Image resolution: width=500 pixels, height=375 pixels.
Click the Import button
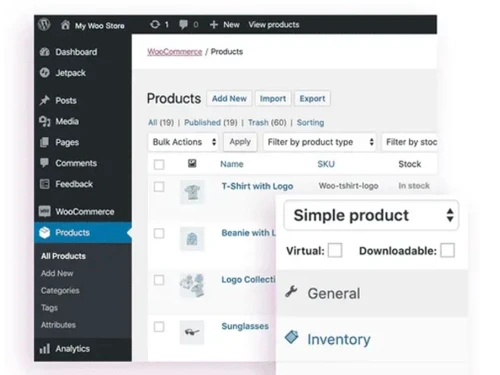tap(273, 99)
